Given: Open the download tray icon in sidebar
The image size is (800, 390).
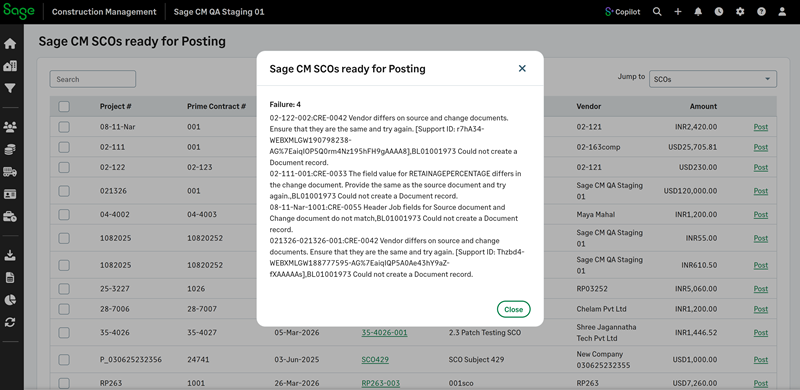Looking at the screenshot, I should (x=10, y=255).
